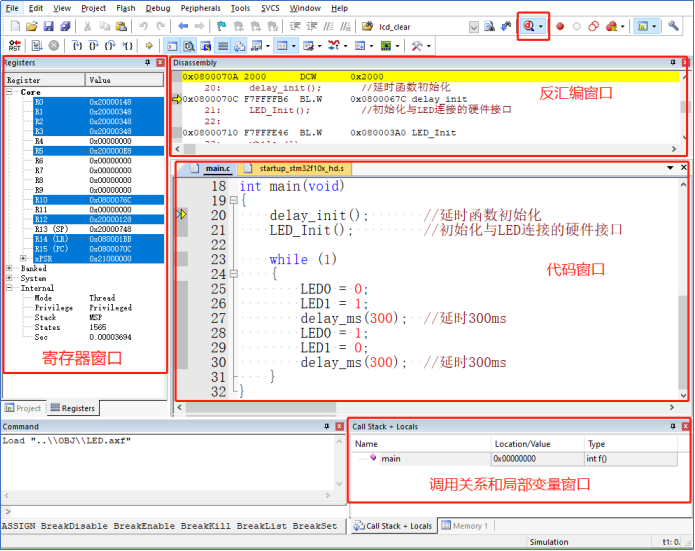695x551 pixels.
Task: Expand the Banked register group
Action: click(9, 268)
